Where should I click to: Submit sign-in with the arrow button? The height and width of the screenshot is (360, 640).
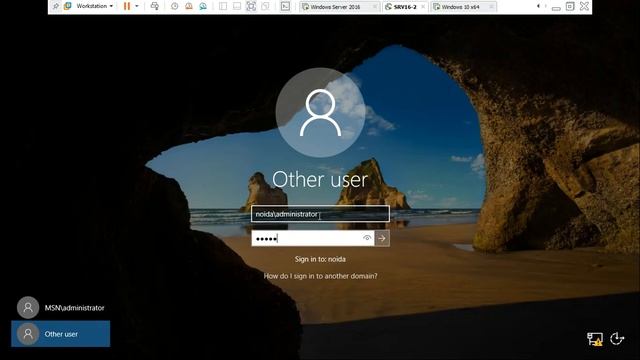[382, 238]
